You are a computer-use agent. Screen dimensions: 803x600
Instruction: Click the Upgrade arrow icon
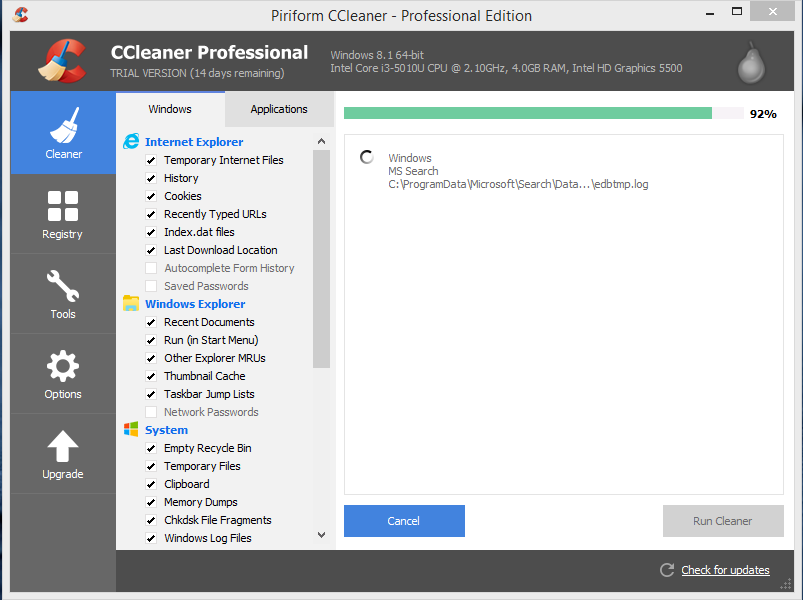63,446
